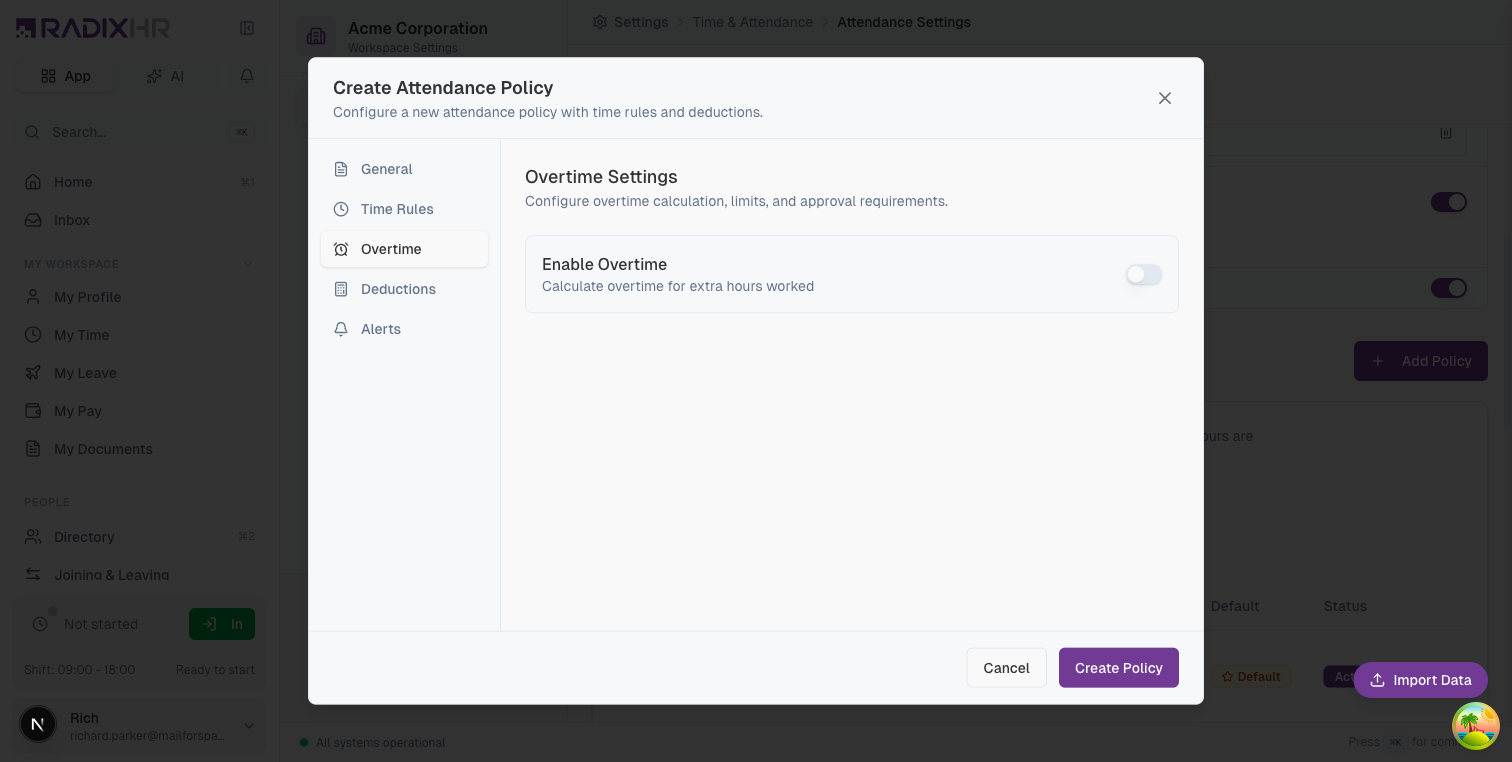The width and height of the screenshot is (1512, 762).
Task: Open Home in the sidebar
Action: [140, 182]
